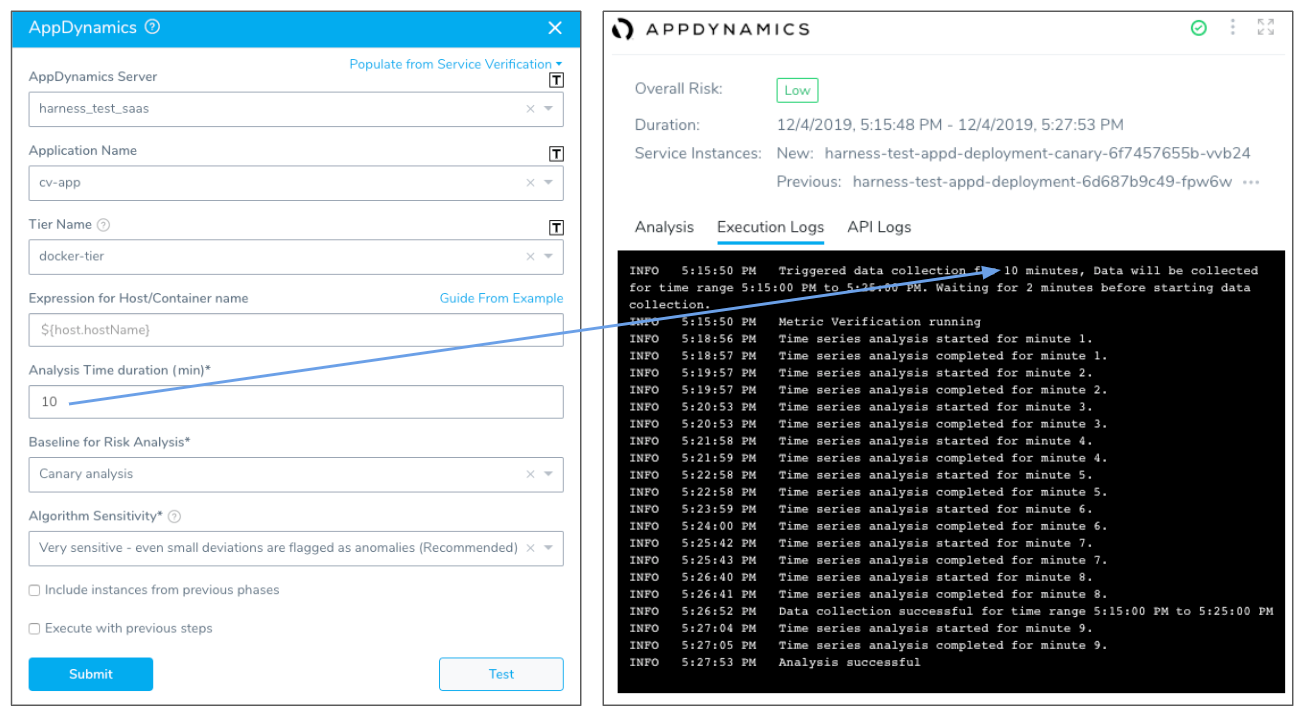
Task: Clear harness_test_saas server selection
Action: coord(530,109)
